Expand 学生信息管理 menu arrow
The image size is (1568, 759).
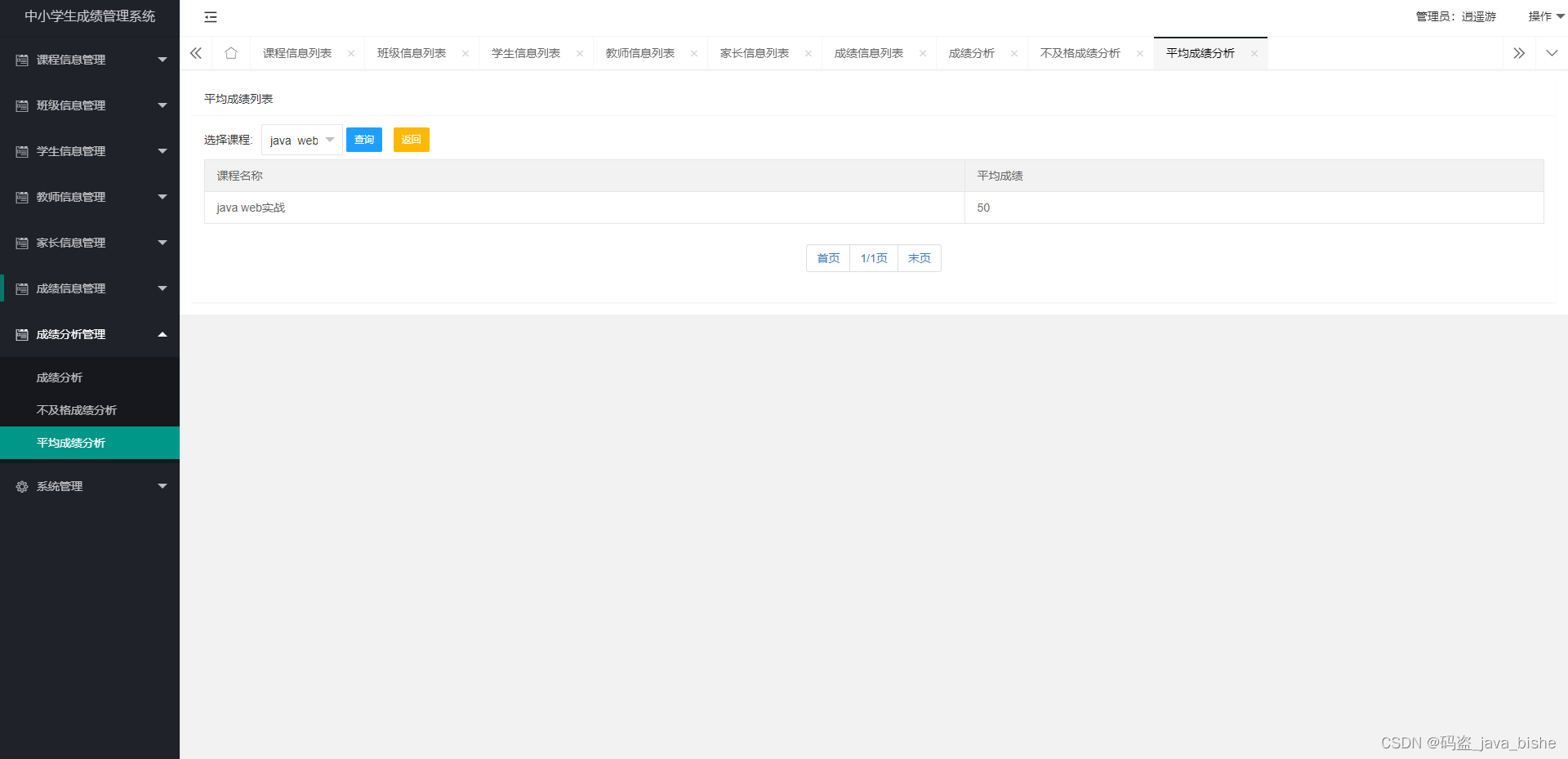(163, 151)
